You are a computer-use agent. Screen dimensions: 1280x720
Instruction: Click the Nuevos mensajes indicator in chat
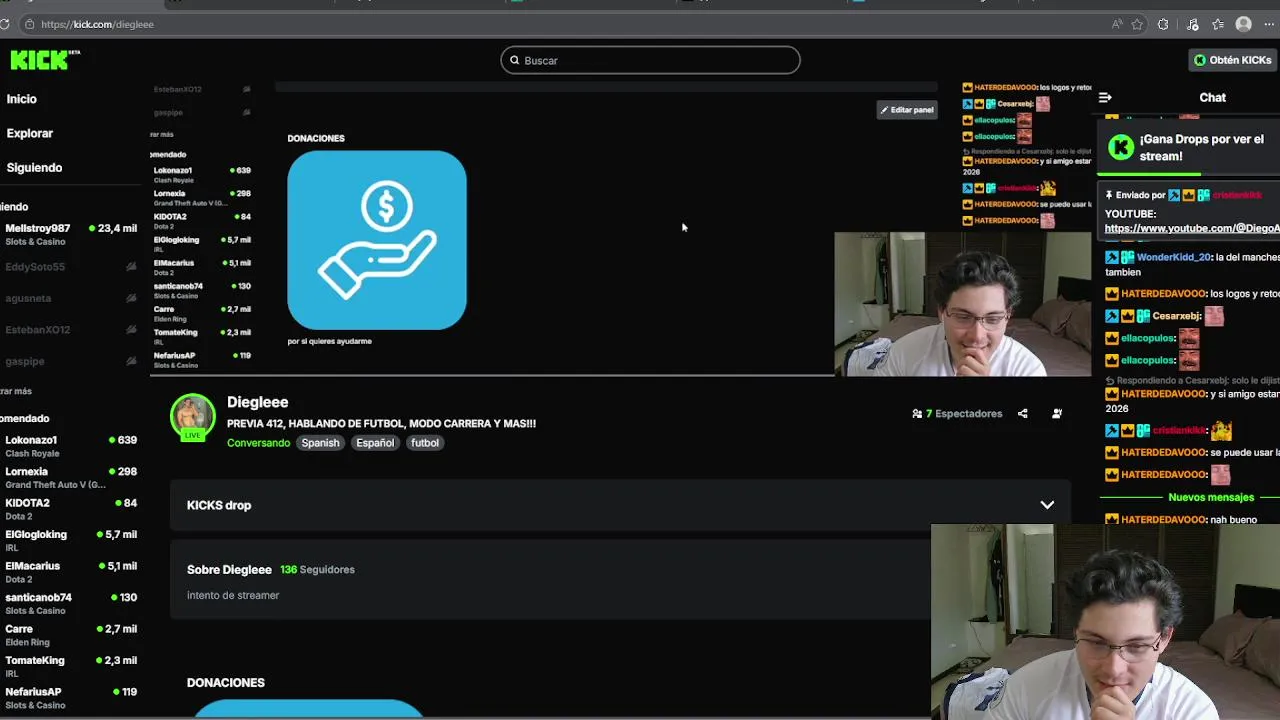pyautogui.click(x=1211, y=497)
